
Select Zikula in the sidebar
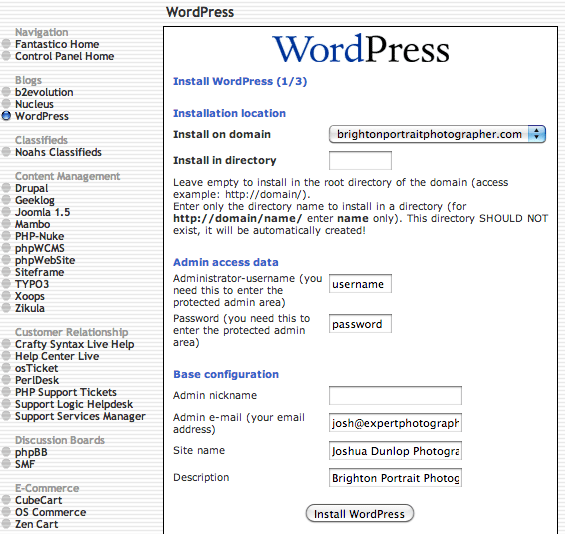point(30,308)
